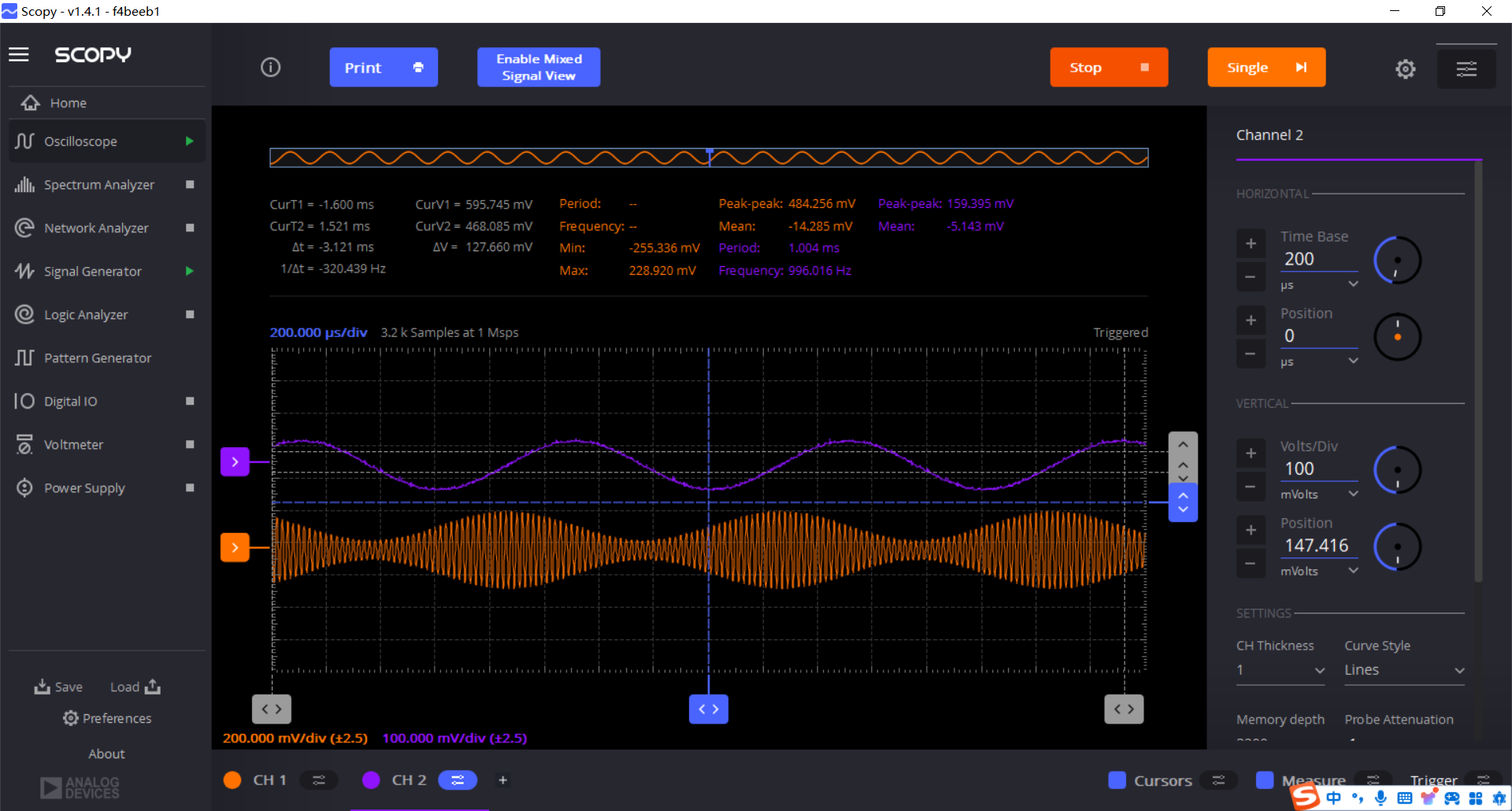Increase the Time Base with plus

pyautogui.click(x=1251, y=243)
